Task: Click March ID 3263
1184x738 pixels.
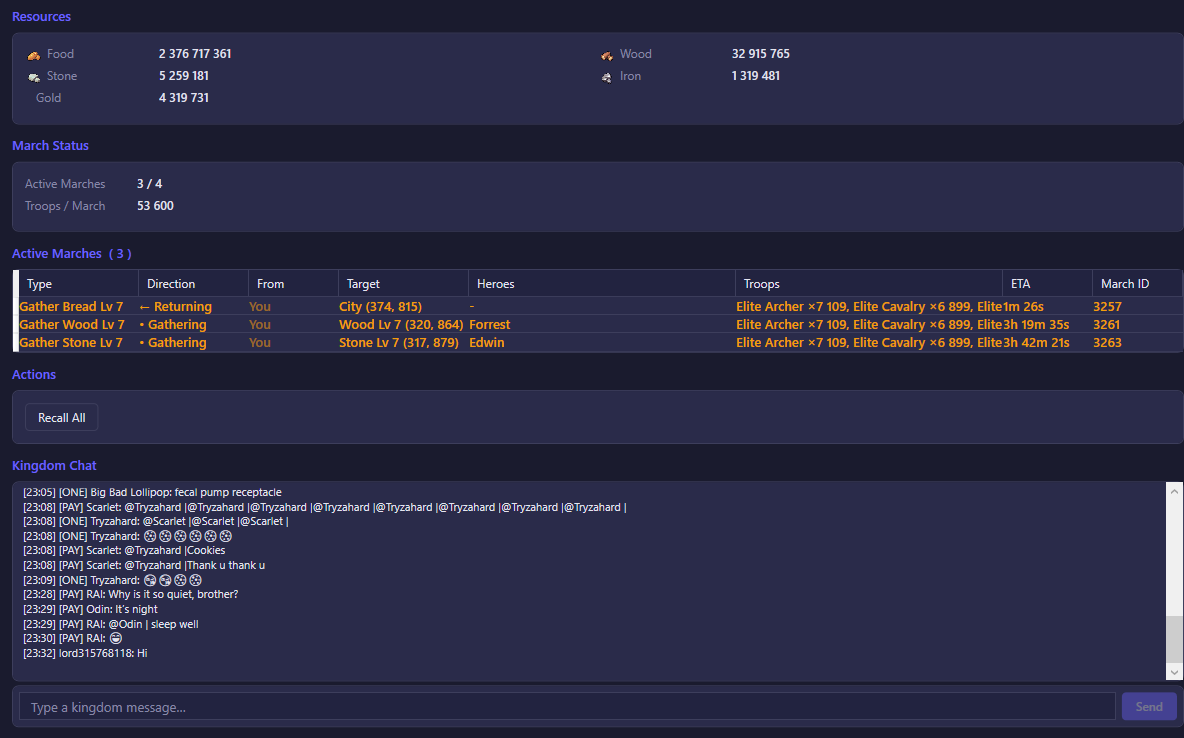Action: (x=1108, y=343)
